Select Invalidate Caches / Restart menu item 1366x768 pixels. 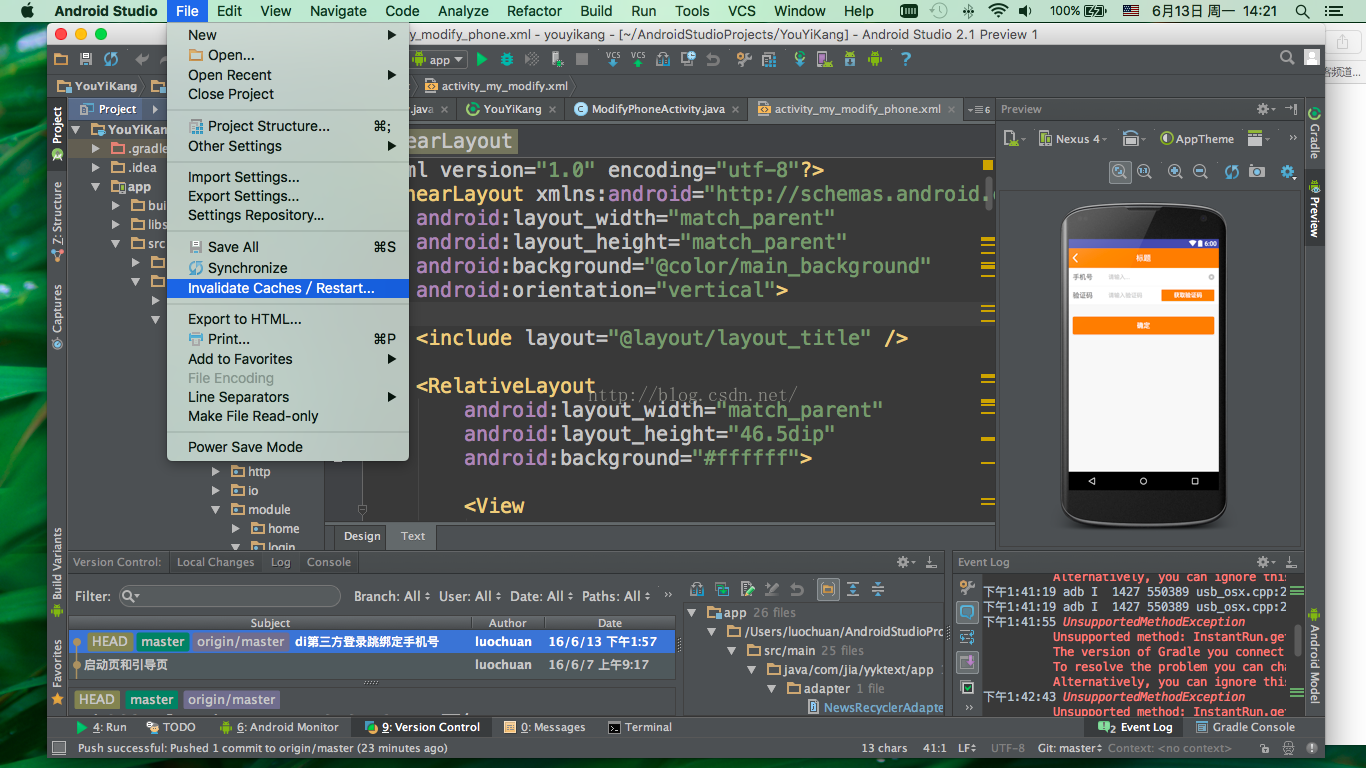pos(288,288)
